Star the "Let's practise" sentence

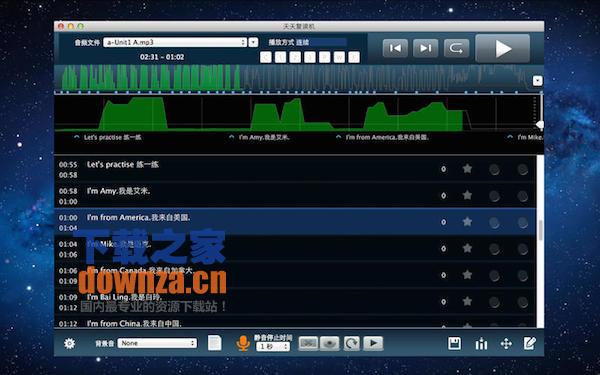tap(467, 169)
